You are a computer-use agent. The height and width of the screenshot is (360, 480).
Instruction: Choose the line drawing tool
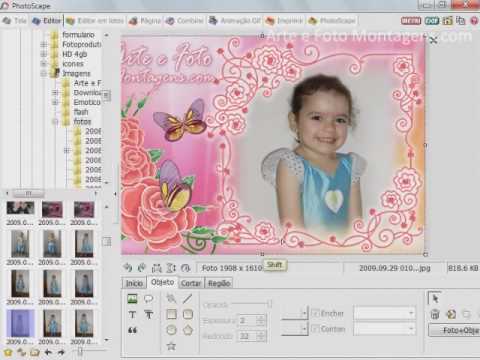pos(188,299)
